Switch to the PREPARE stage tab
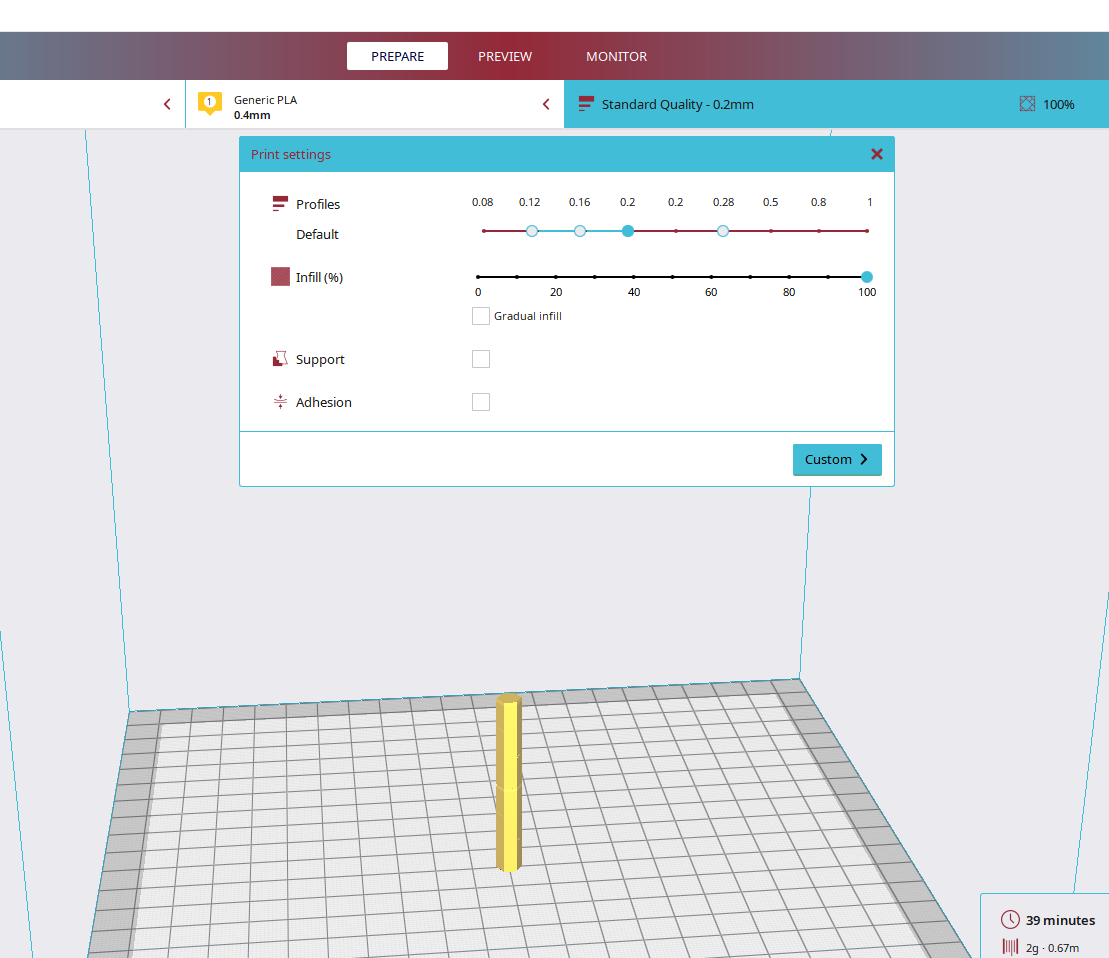Screen dimensions: 1109x958 [397, 56]
